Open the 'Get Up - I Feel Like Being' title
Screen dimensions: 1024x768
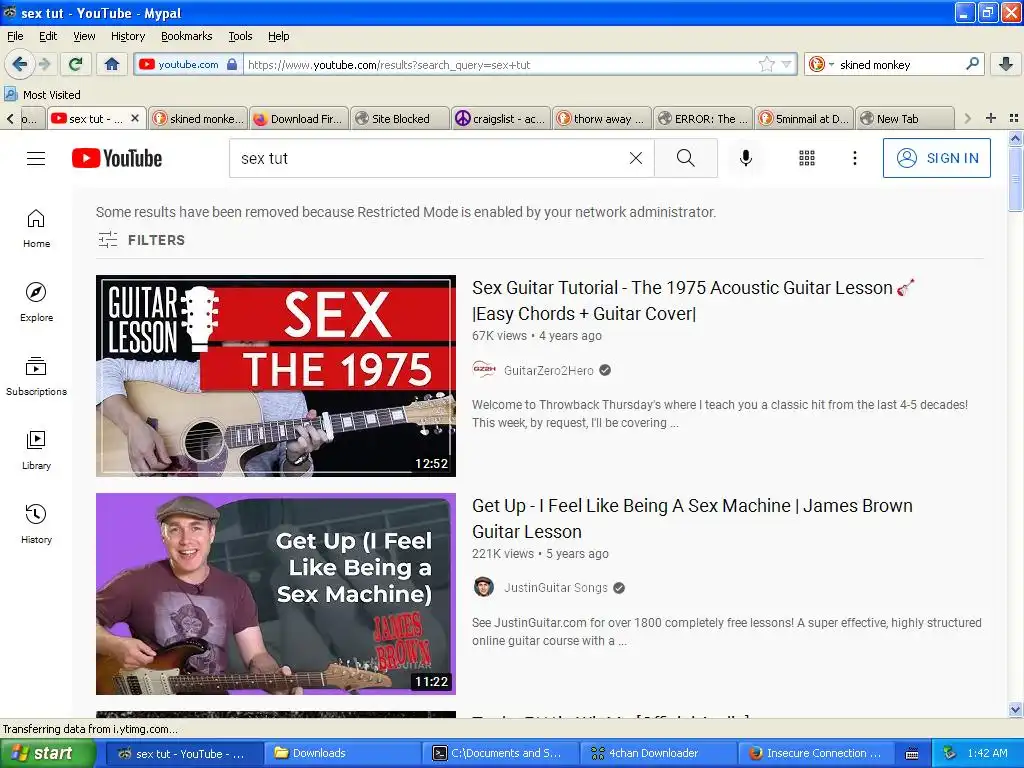tap(692, 519)
